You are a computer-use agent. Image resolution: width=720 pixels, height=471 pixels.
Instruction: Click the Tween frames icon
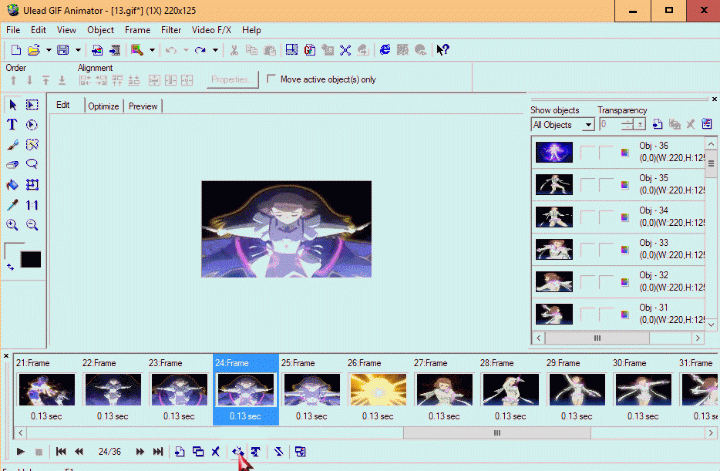(237, 452)
